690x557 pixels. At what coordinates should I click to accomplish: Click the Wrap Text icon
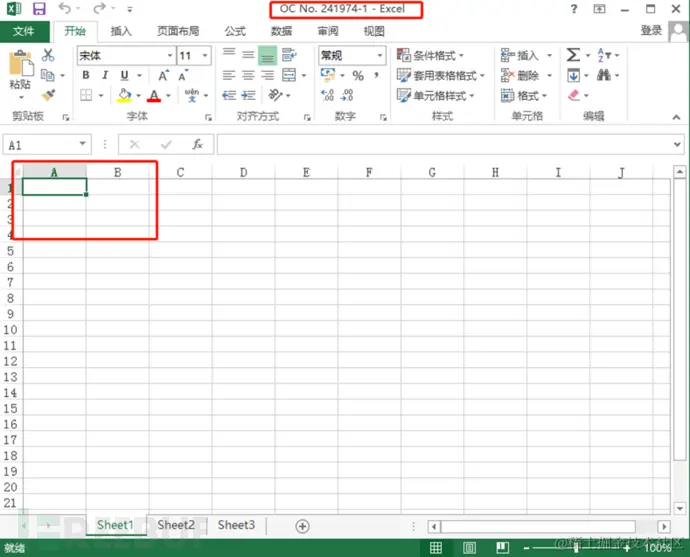[x=289, y=55]
